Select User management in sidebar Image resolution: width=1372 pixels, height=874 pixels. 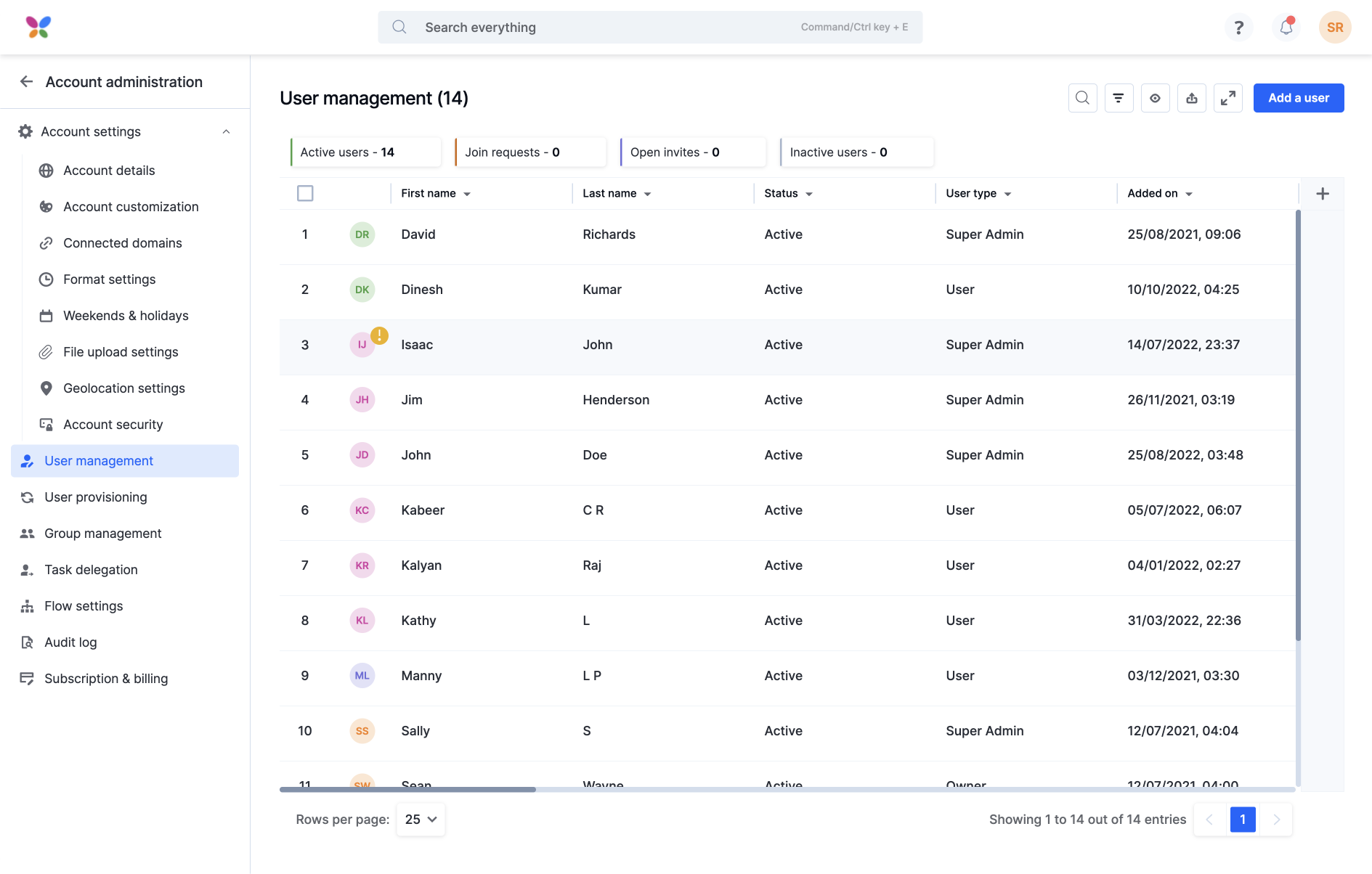point(125,461)
